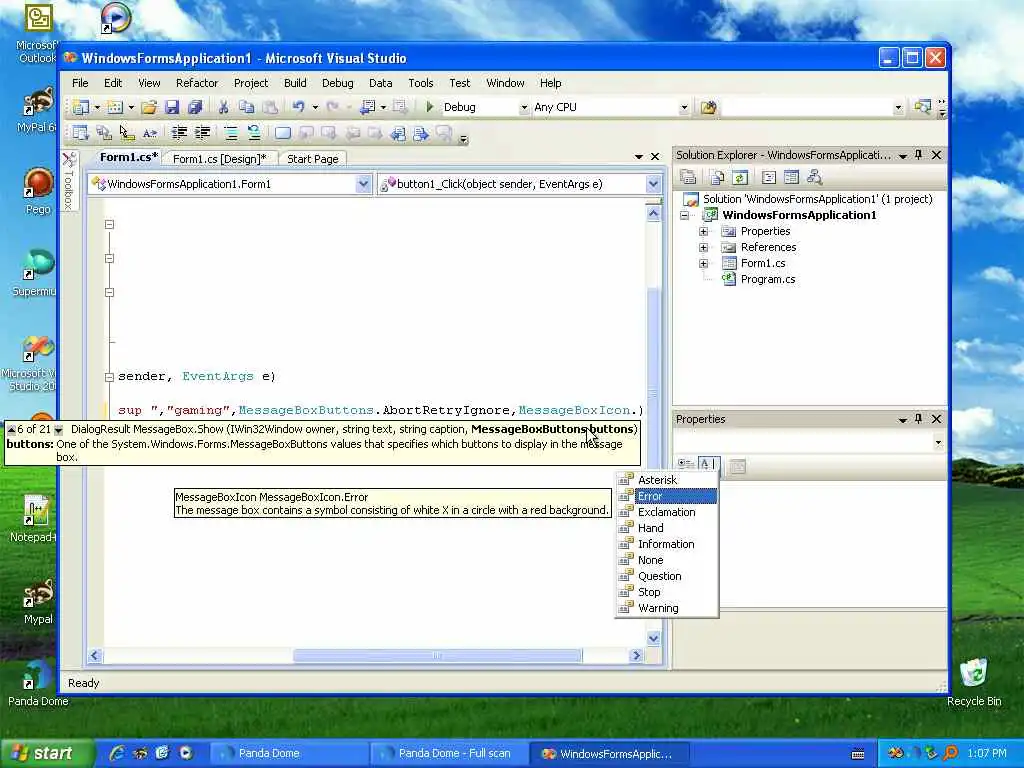This screenshot has width=1024, height=768.
Task: Undo the last edit with the blue arrow
Action: (x=298, y=107)
